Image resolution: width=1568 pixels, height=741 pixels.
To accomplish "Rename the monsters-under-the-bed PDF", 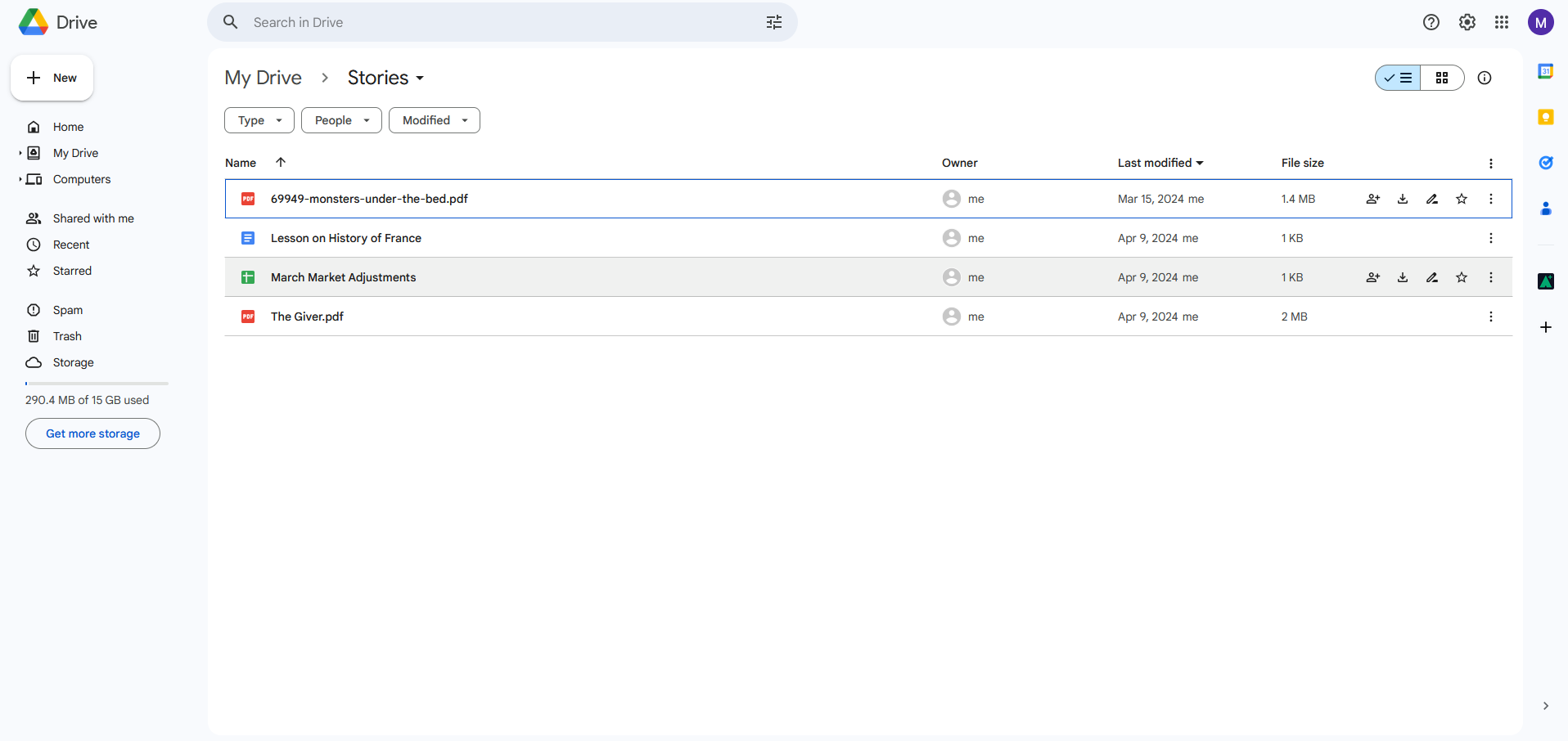I will point(1432,199).
